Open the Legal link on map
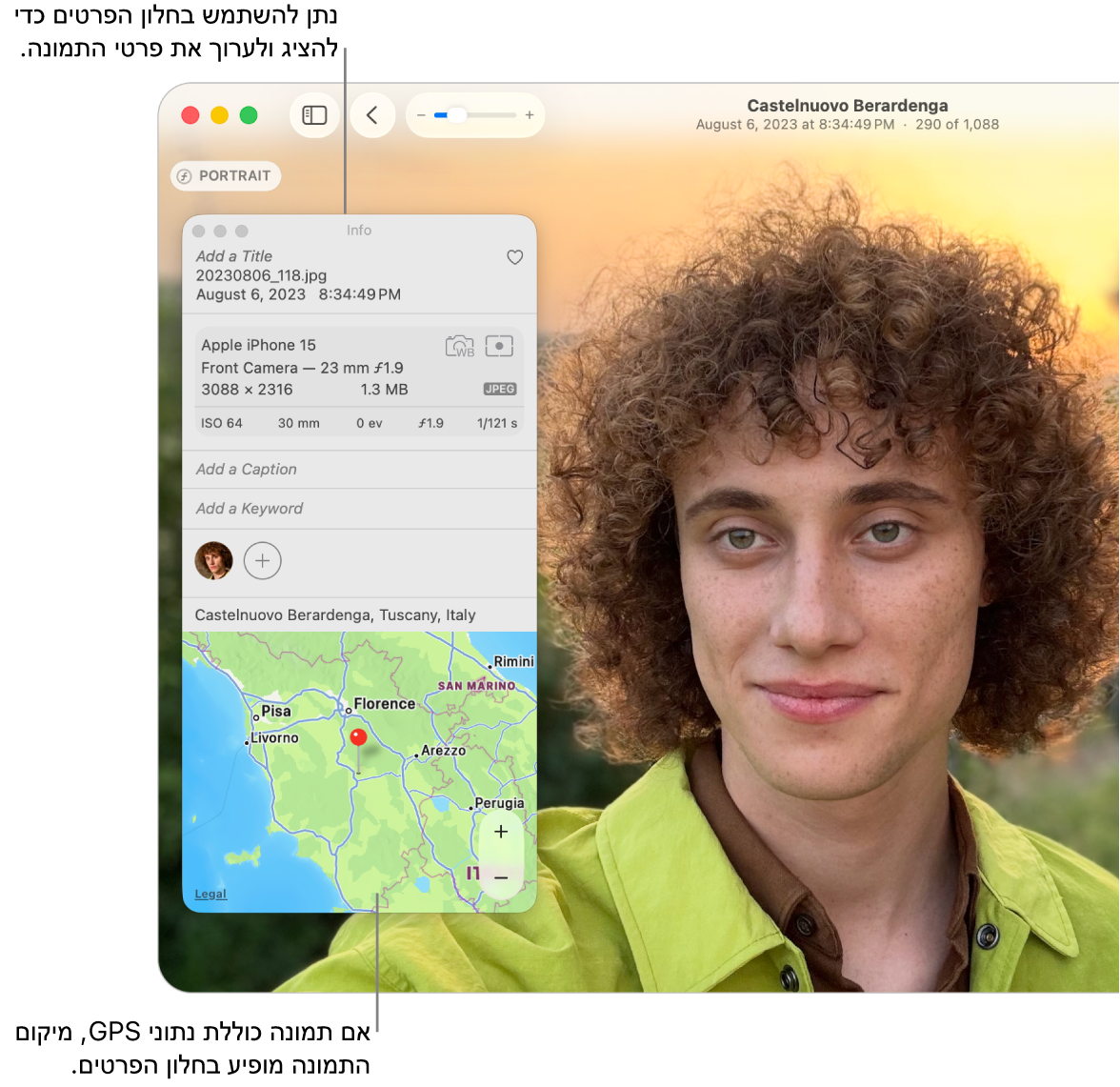 pos(210,895)
